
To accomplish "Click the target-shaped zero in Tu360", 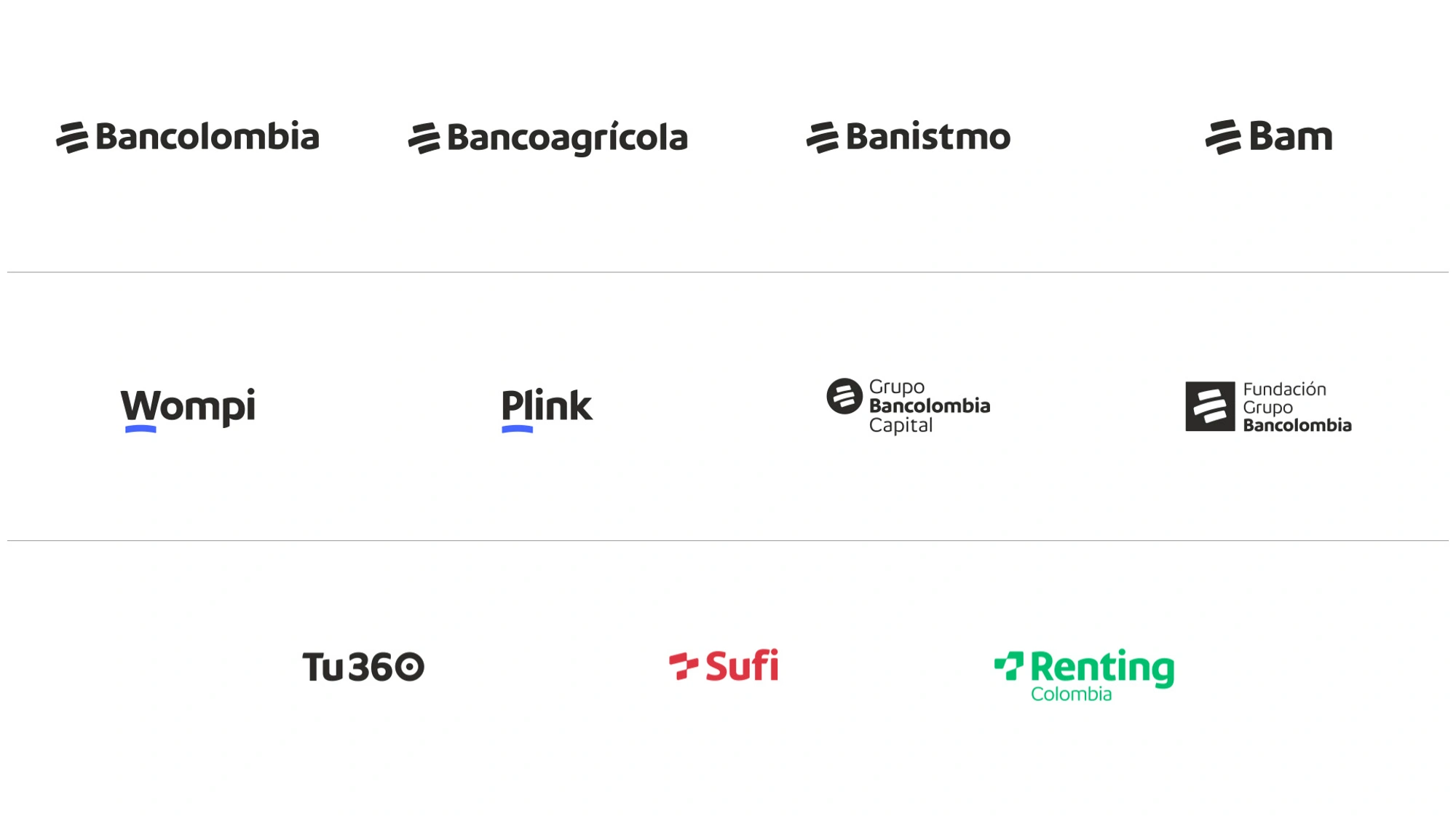I will (x=410, y=667).
